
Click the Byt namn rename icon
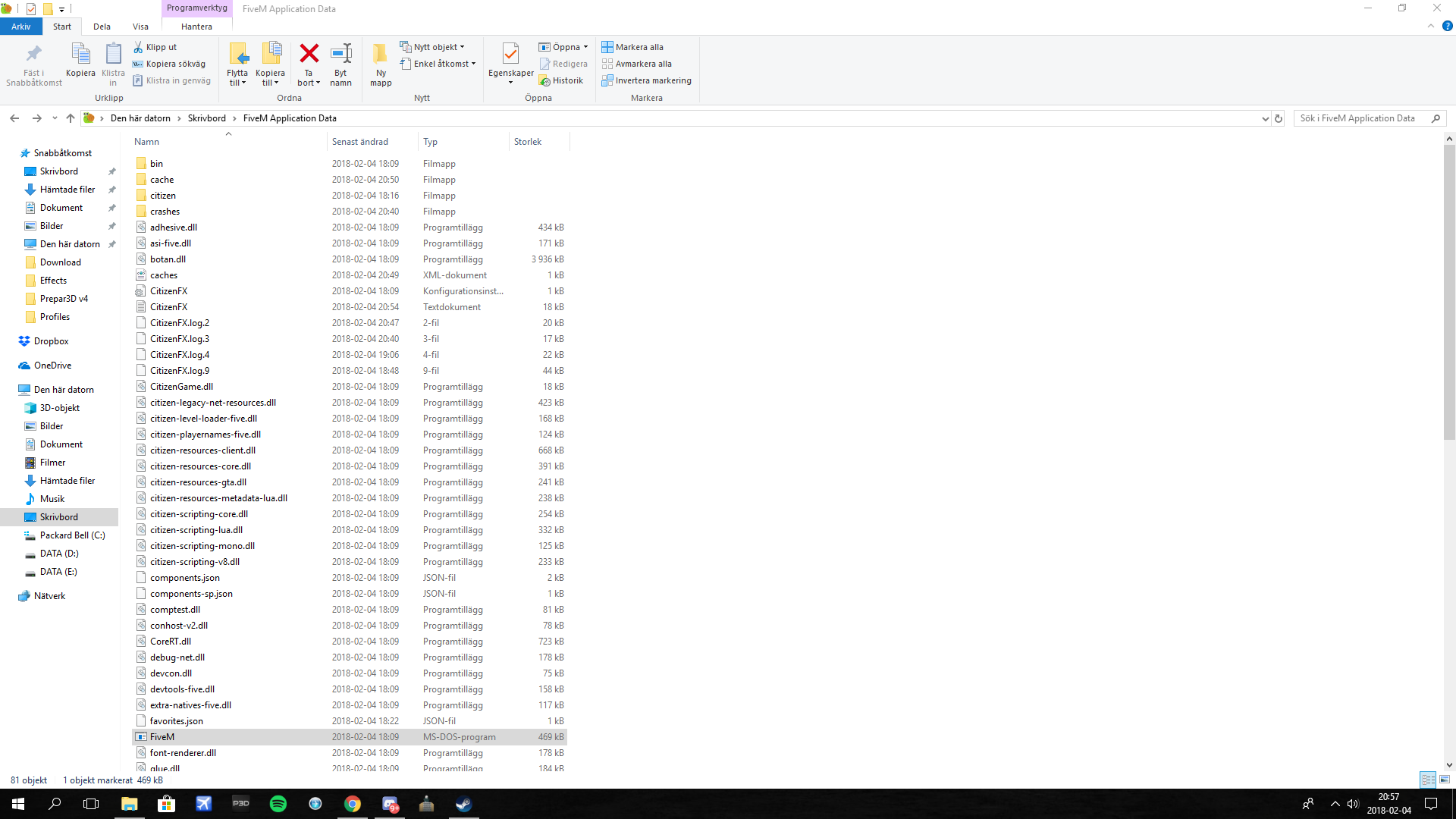[x=341, y=54]
